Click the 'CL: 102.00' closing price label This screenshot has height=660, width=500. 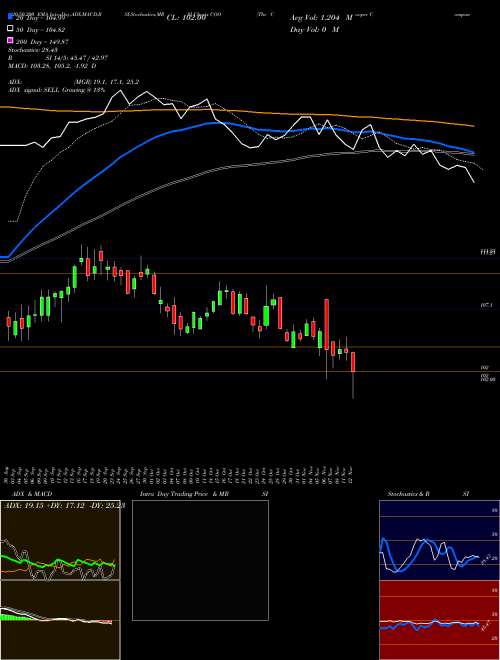[186, 18]
